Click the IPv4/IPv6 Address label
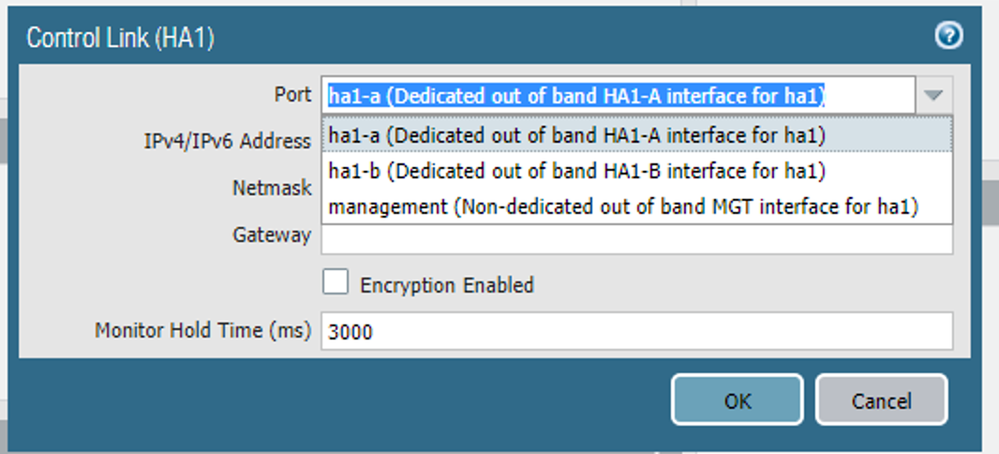This screenshot has width=999, height=454. click(228, 141)
